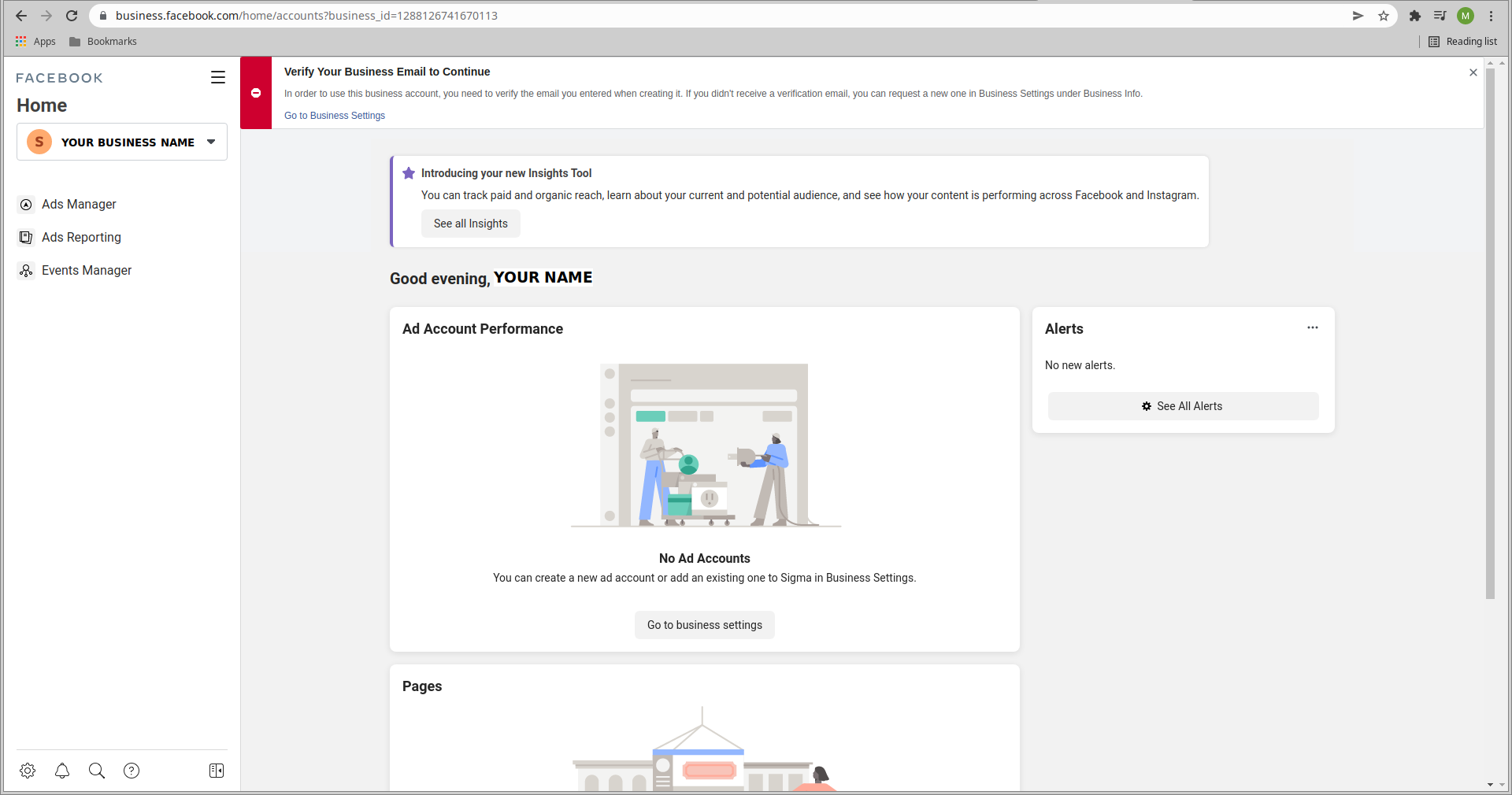The image size is (1512, 795).
Task: Click the Pages card illustration
Action: (704, 749)
